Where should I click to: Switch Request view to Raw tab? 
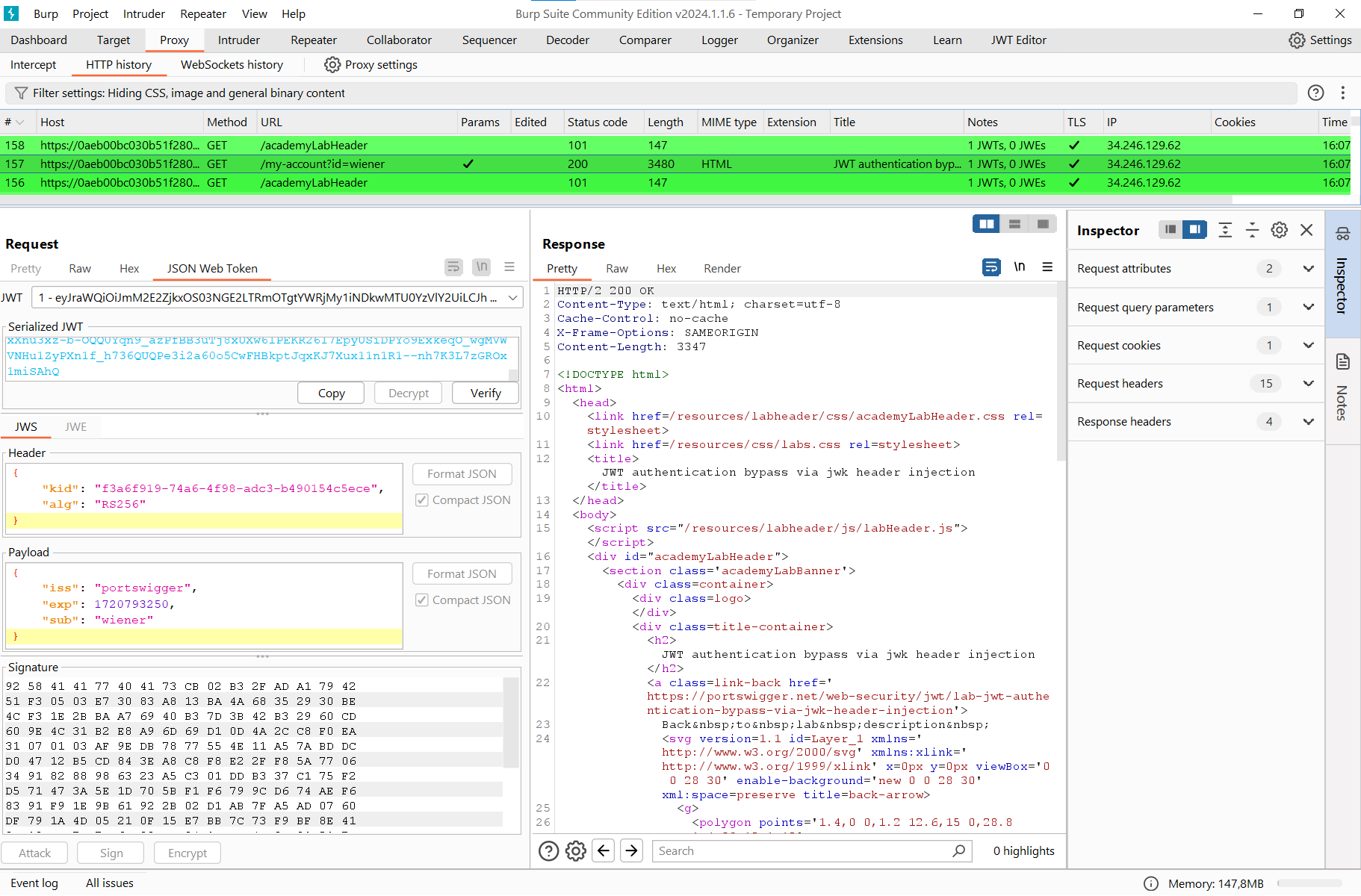[80, 269]
